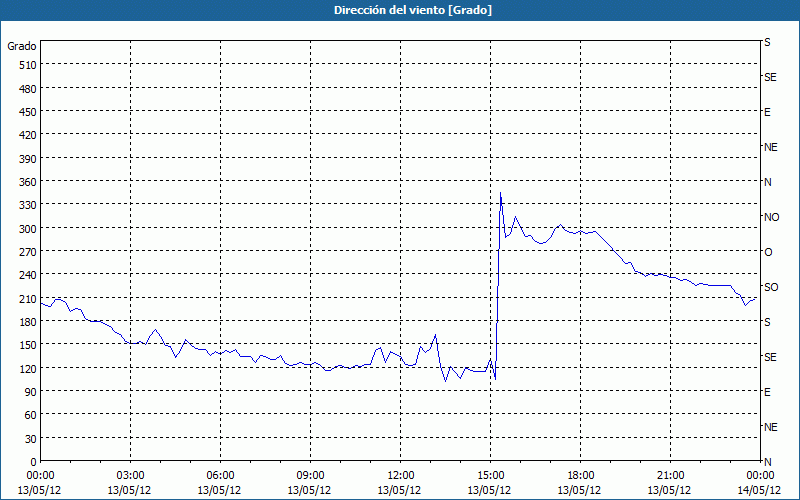The height and width of the screenshot is (500, 800).
Task: Click the 13/05/12 date under 09:00
Action: point(310,490)
